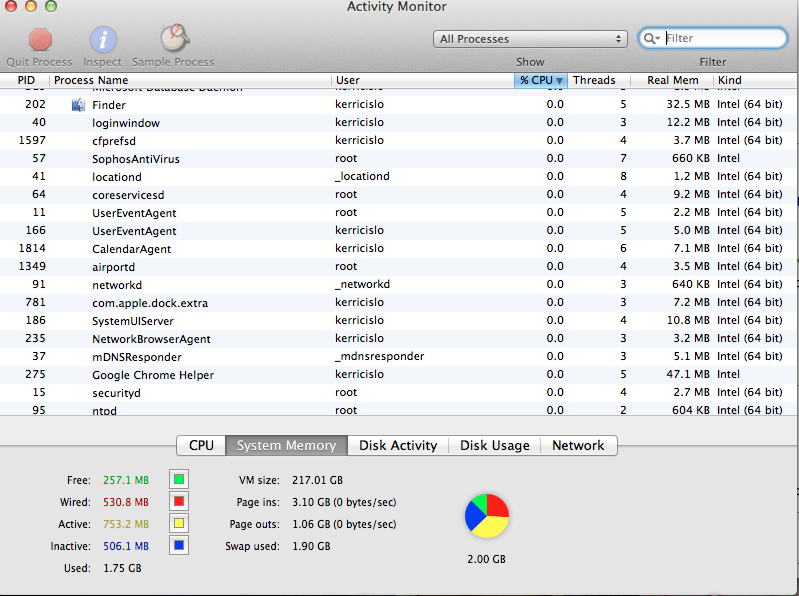Click the Quit Process stop-sign icon
Screen dimensions: 799x596
(x=40, y=40)
